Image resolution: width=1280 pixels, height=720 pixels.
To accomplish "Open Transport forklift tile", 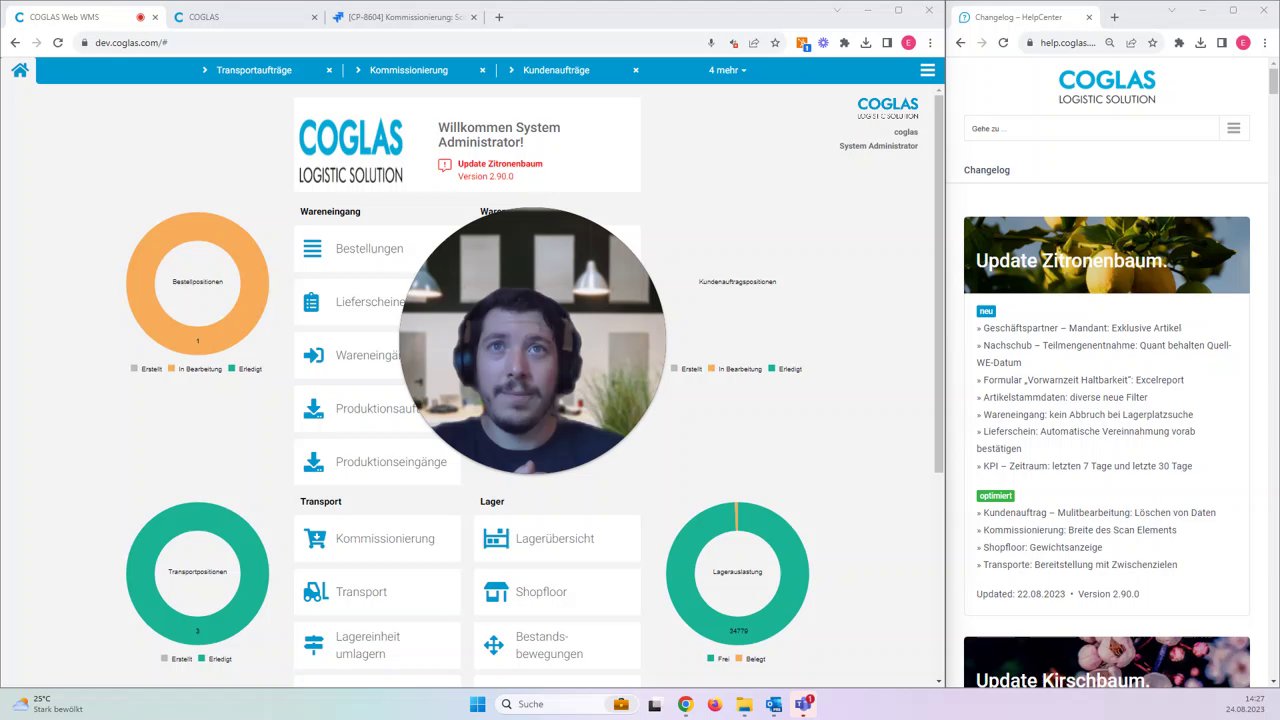I will point(377,592).
